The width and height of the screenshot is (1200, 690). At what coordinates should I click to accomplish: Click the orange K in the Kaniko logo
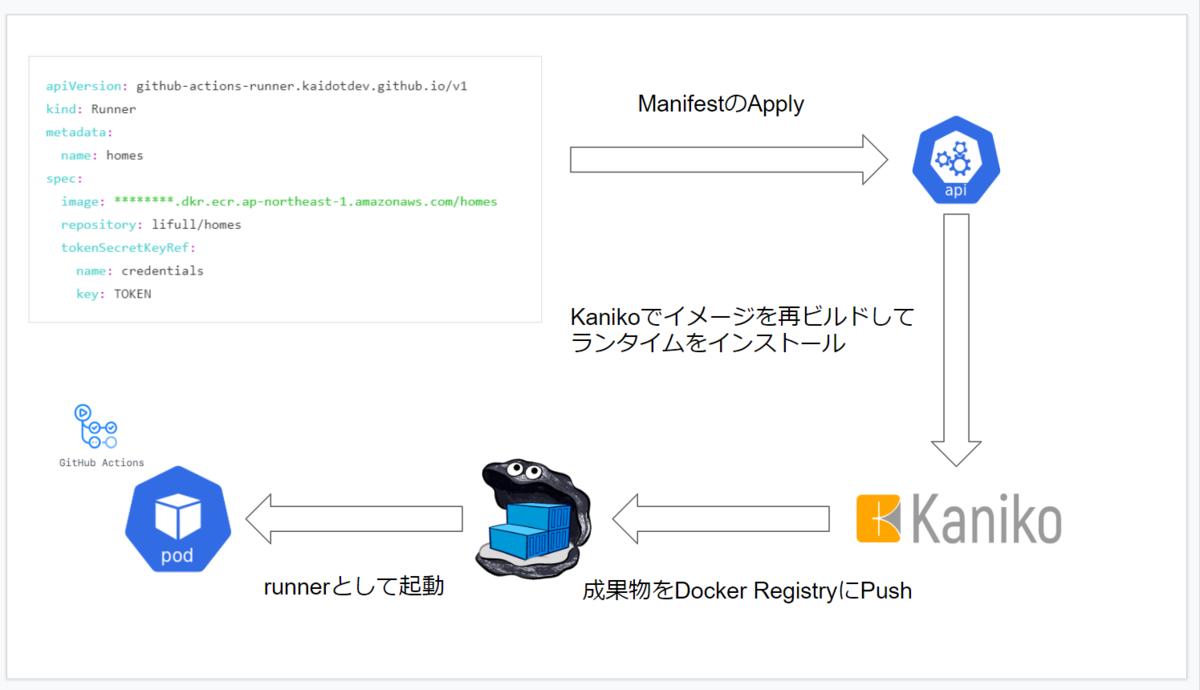877,517
